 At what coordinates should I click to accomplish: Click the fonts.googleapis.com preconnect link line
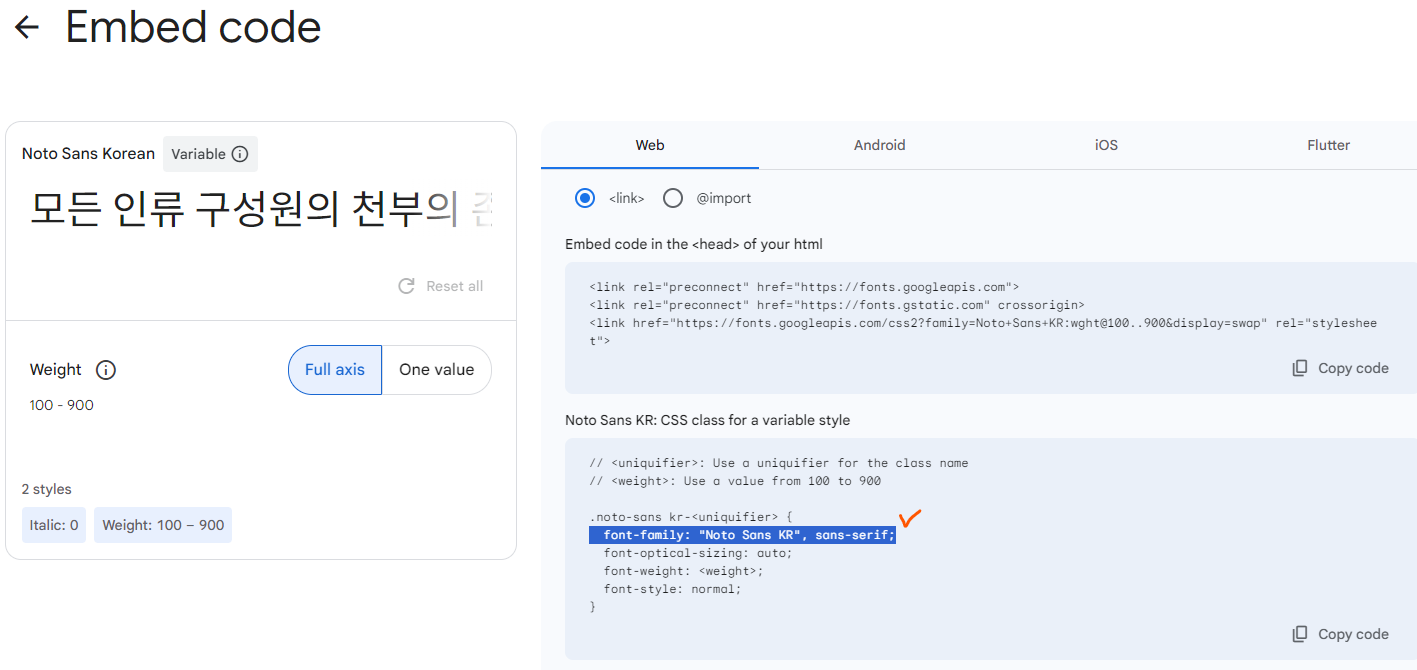(x=804, y=287)
